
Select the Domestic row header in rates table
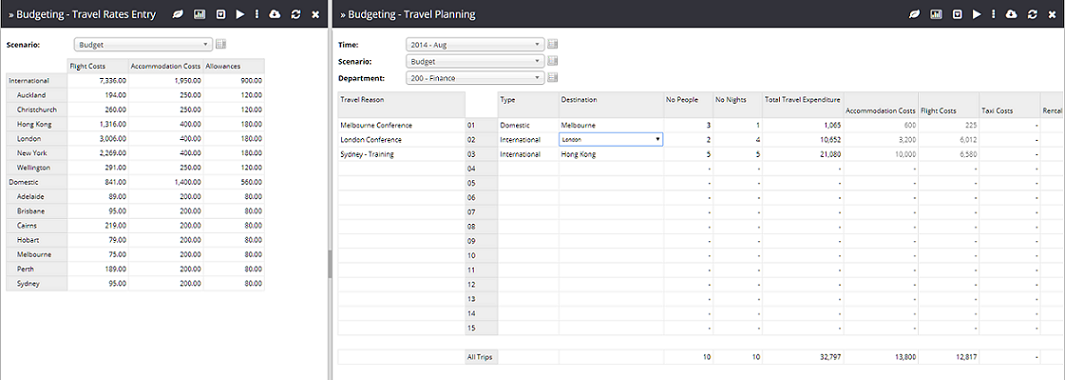tap(37, 182)
